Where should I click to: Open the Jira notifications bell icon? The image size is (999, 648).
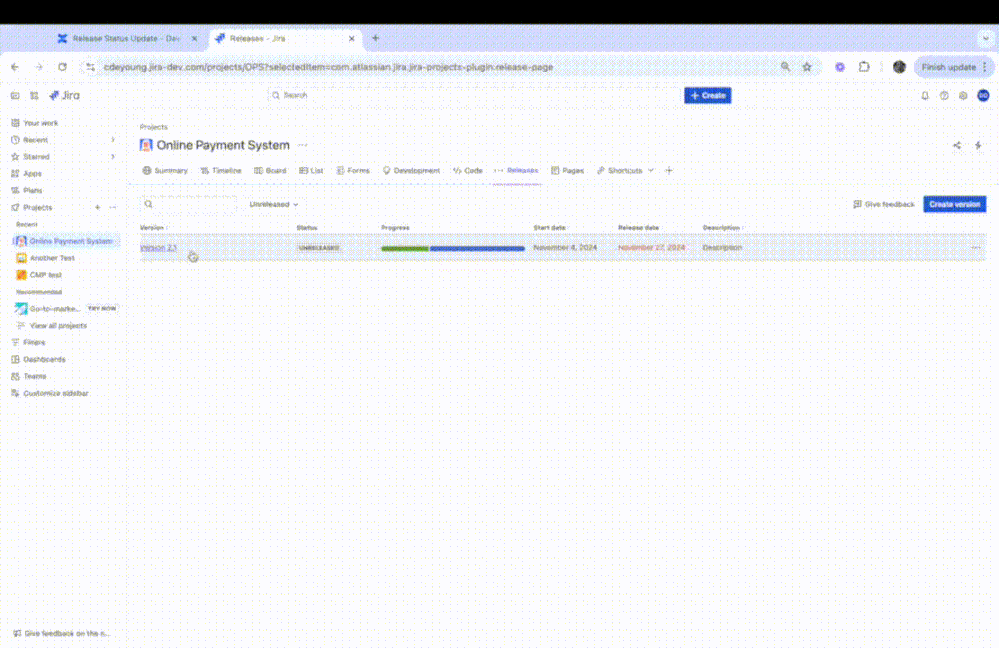[x=925, y=95]
